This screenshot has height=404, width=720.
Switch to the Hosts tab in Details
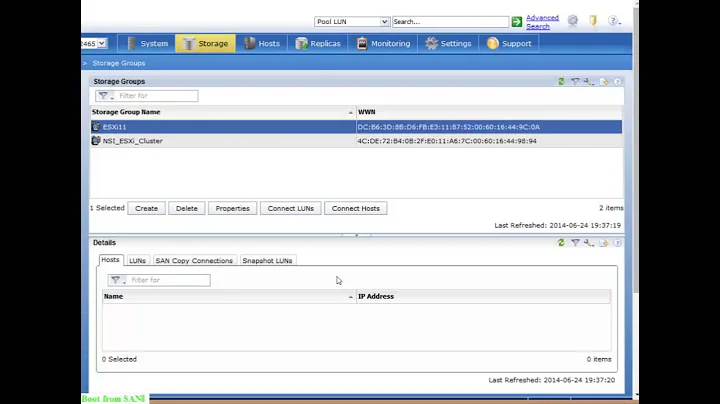pos(110,260)
